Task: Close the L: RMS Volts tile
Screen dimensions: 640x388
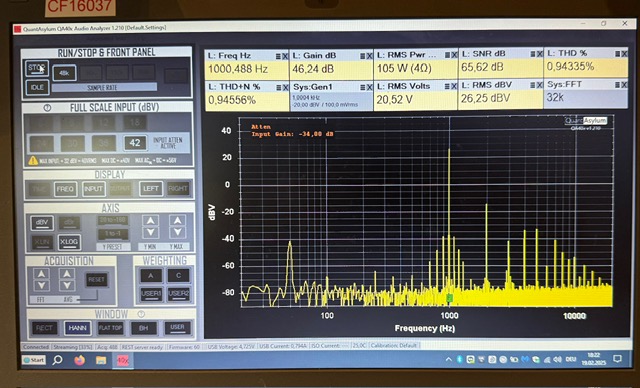Action: 454,86
